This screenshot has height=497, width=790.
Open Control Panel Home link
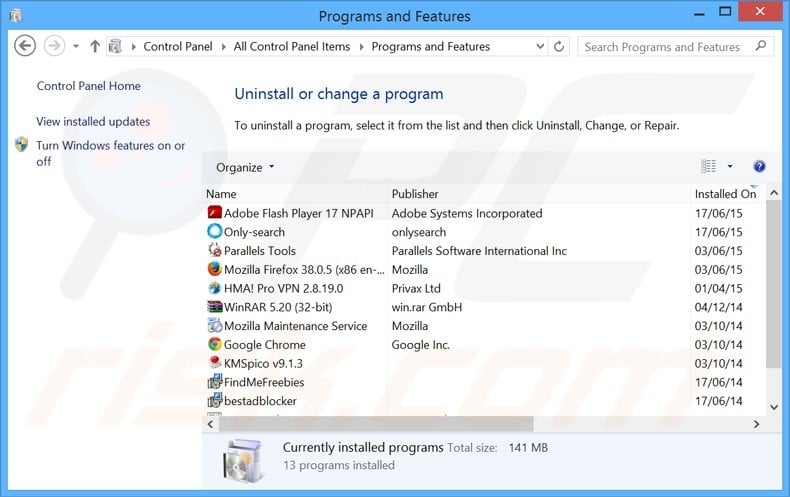[x=89, y=86]
